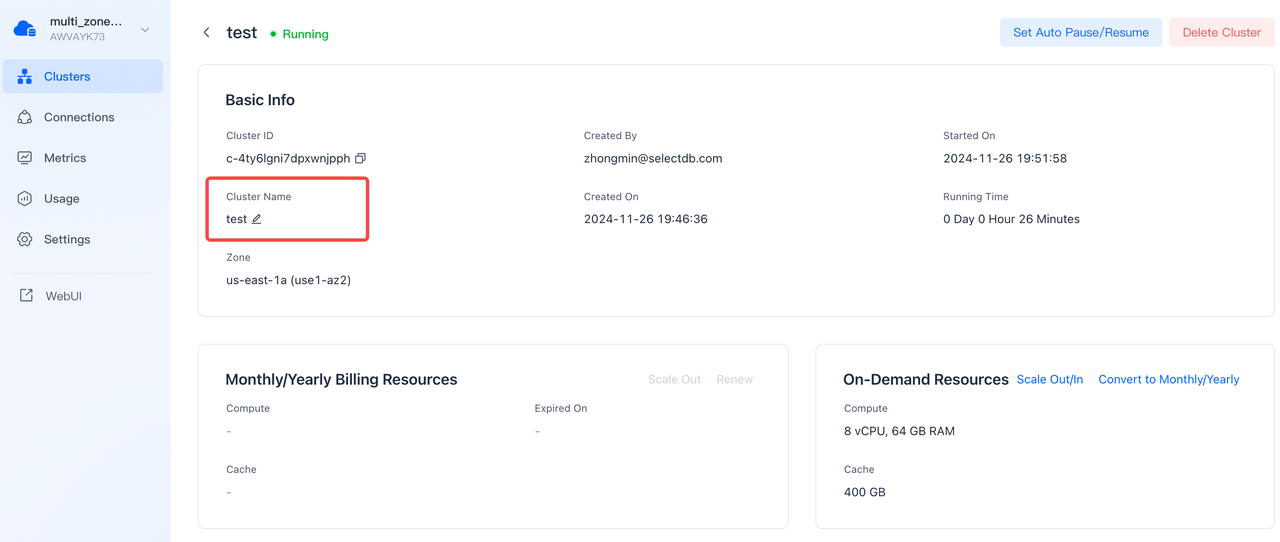Click the Metrics chart icon
Screen dimensions: 1280x542
(x=25, y=158)
